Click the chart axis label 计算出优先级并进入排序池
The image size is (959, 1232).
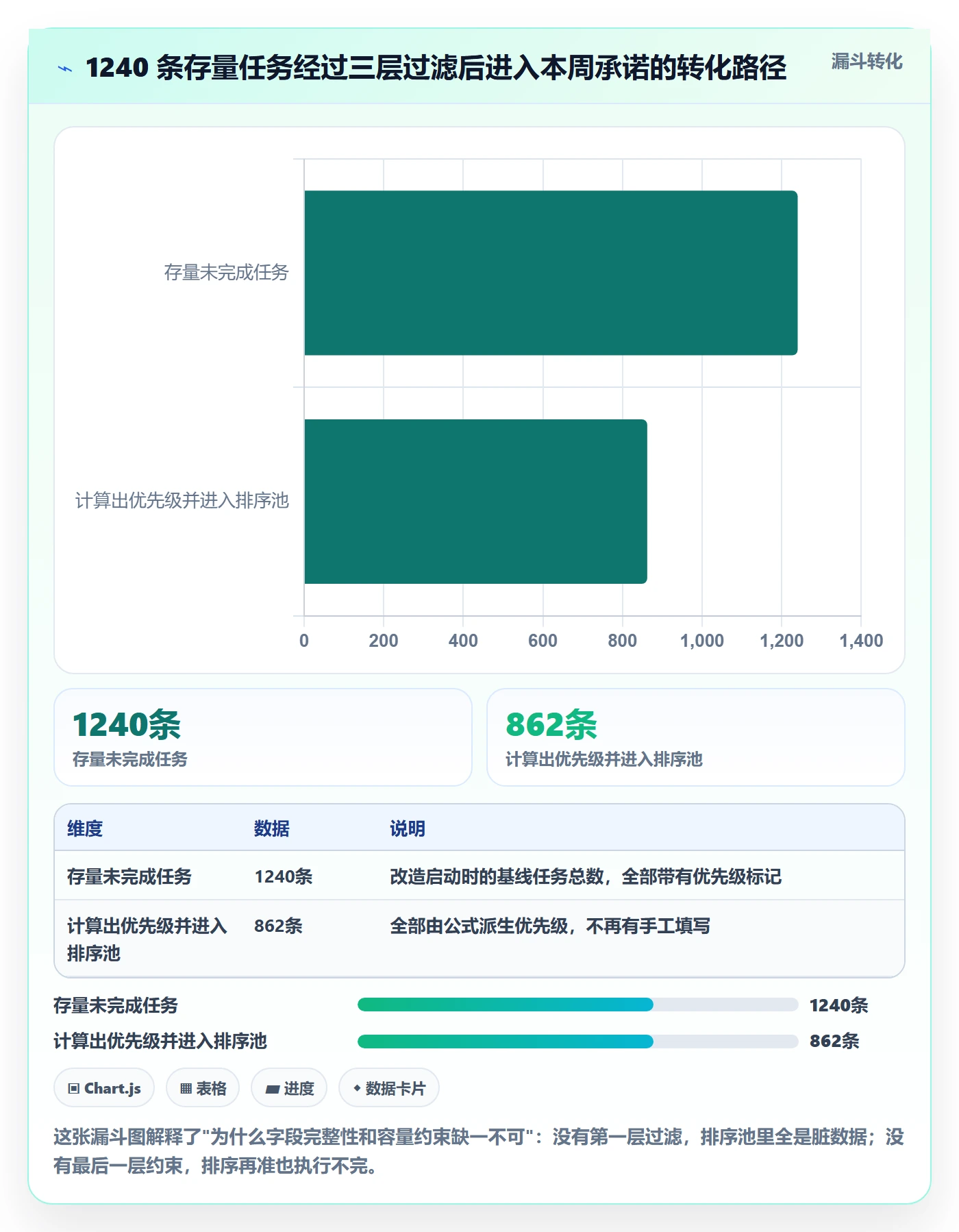[182, 501]
